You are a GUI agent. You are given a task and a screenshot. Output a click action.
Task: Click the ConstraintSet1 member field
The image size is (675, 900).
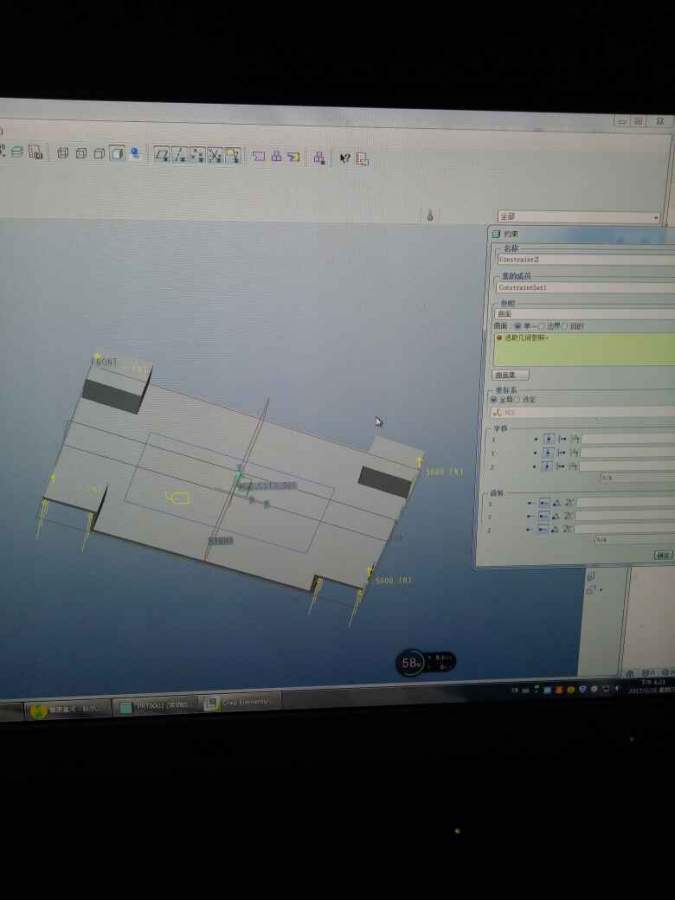(585, 287)
